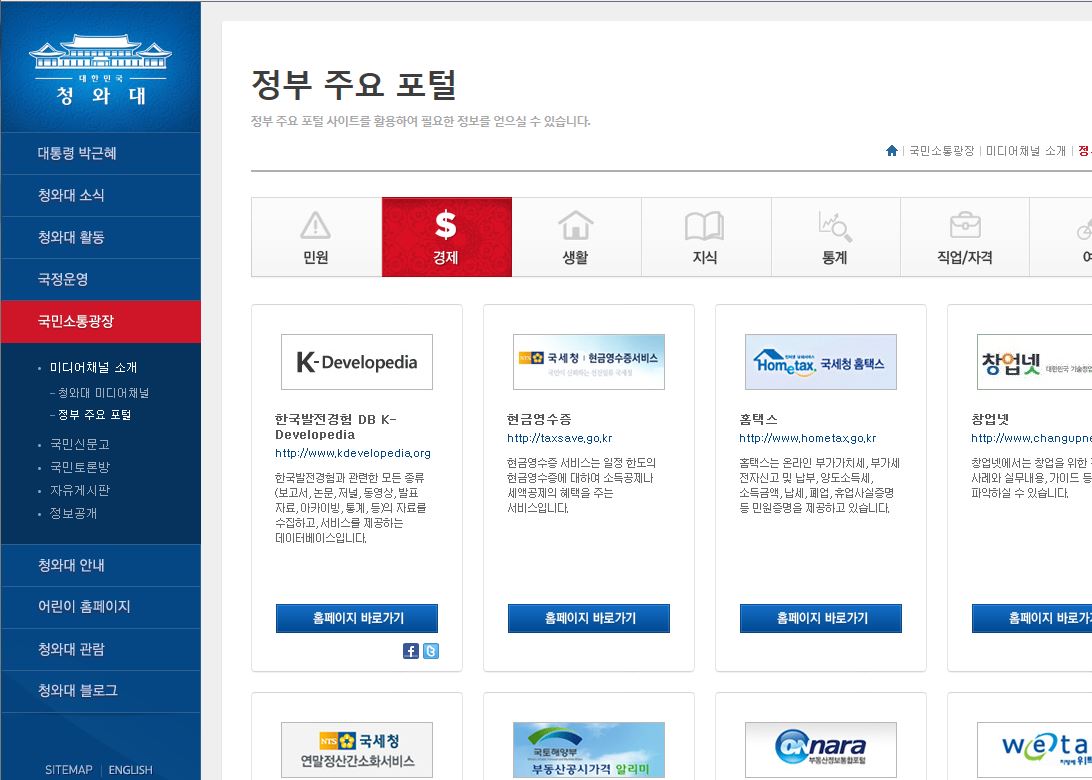Switch to the 지식 tab
The width and height of the screenshot is (1092, 780).
point(705,237)
